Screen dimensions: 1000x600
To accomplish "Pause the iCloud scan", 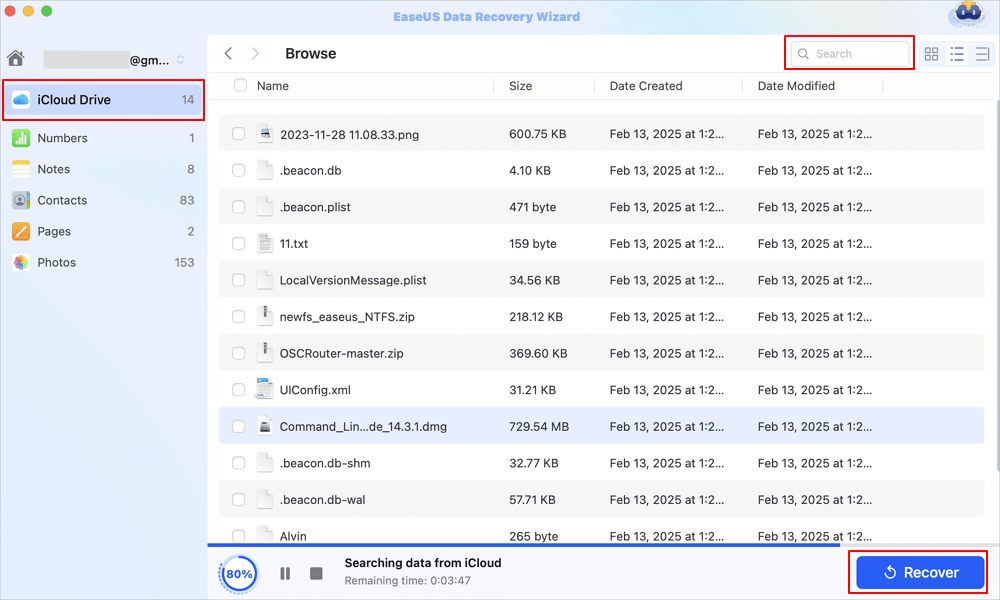I will (285, 573).
